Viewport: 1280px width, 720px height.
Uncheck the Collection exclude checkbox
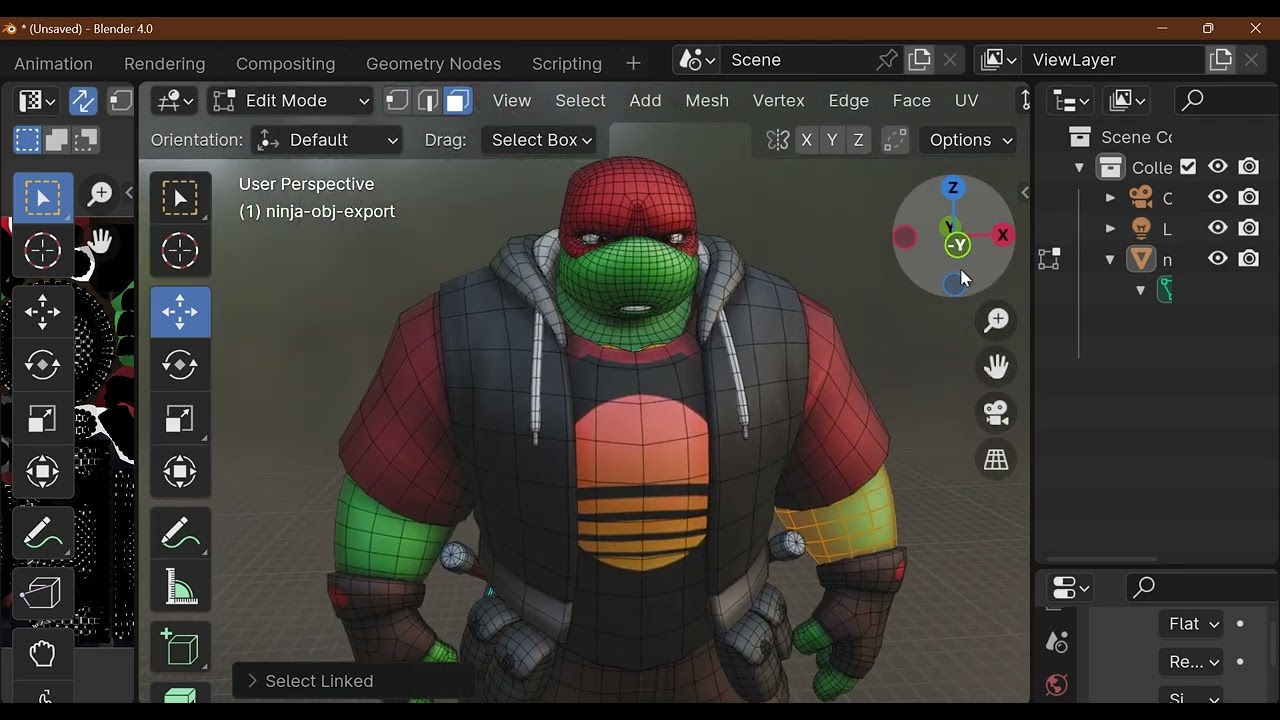point(1188,167)
